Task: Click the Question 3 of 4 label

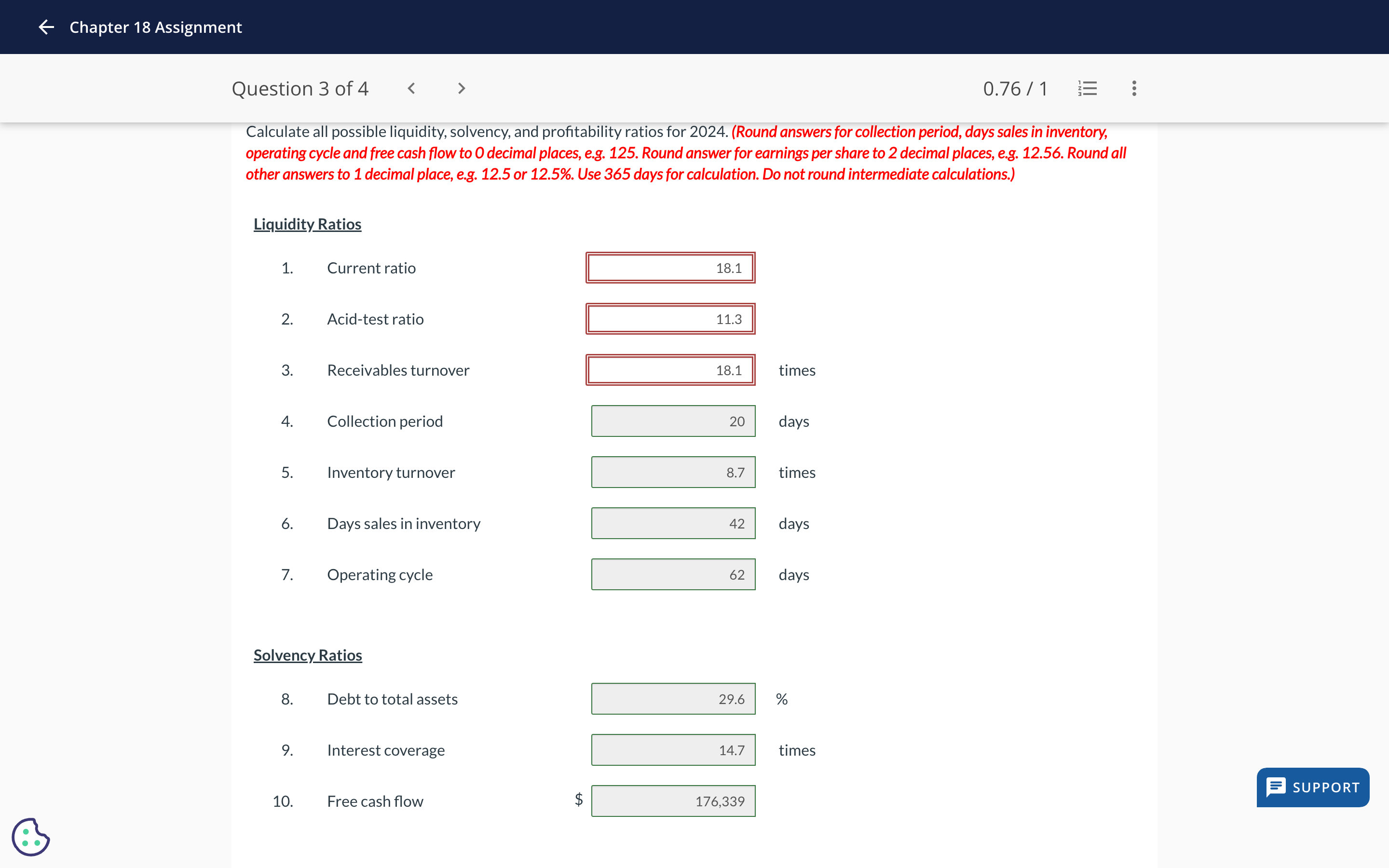Action: point(300,88)
